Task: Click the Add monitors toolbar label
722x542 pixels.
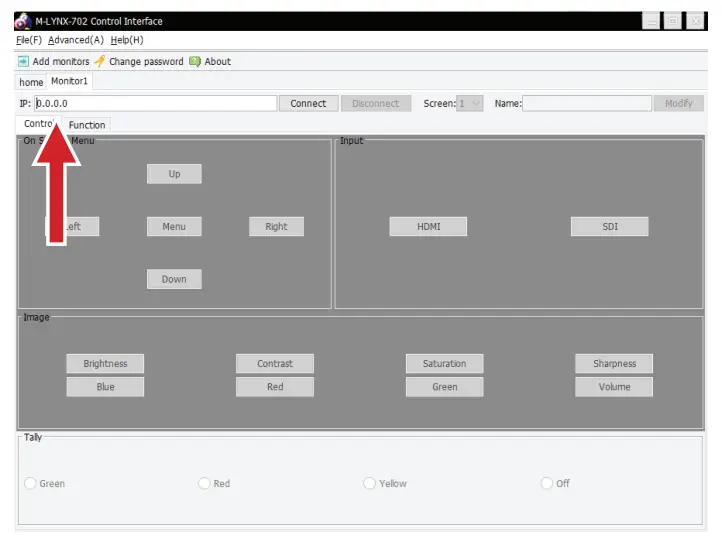Action: click(x=61, y=61)
